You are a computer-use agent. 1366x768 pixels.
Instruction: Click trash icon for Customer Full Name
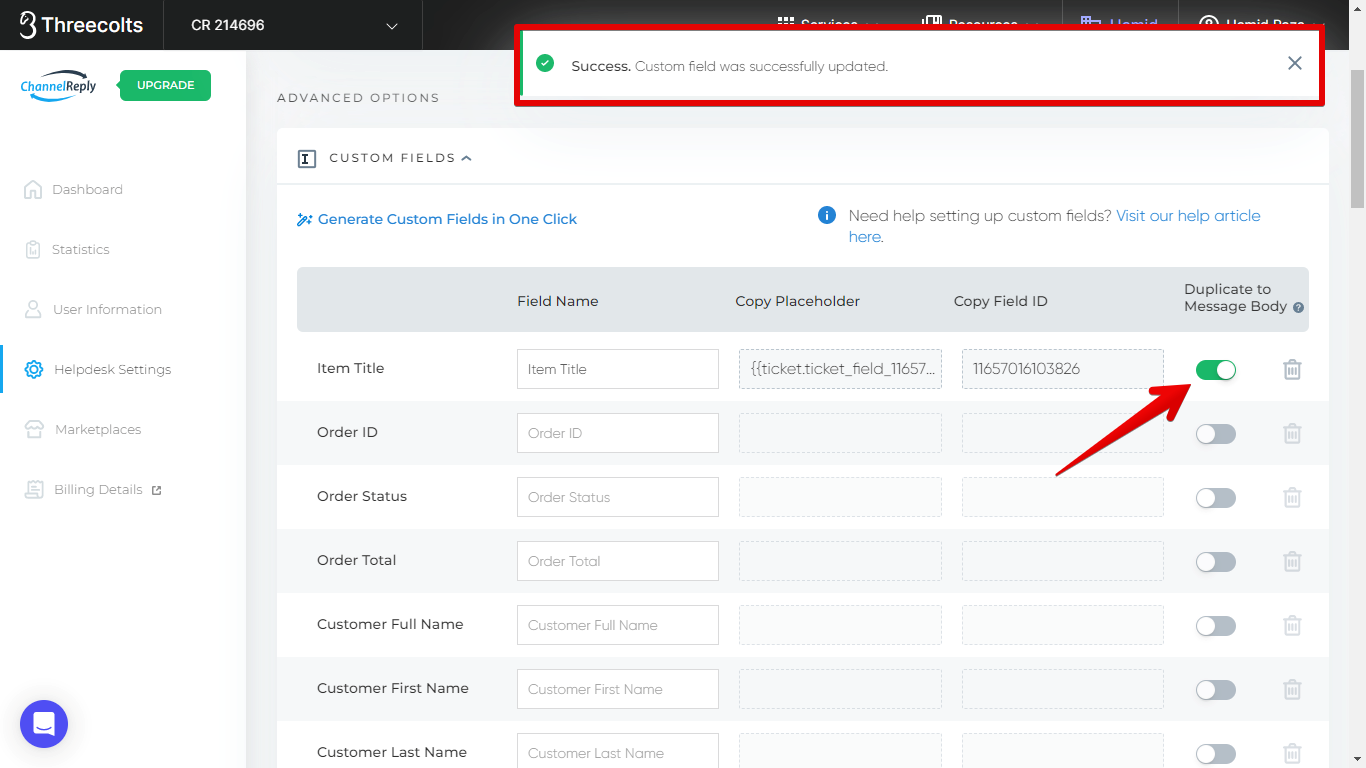point(1292,625)
